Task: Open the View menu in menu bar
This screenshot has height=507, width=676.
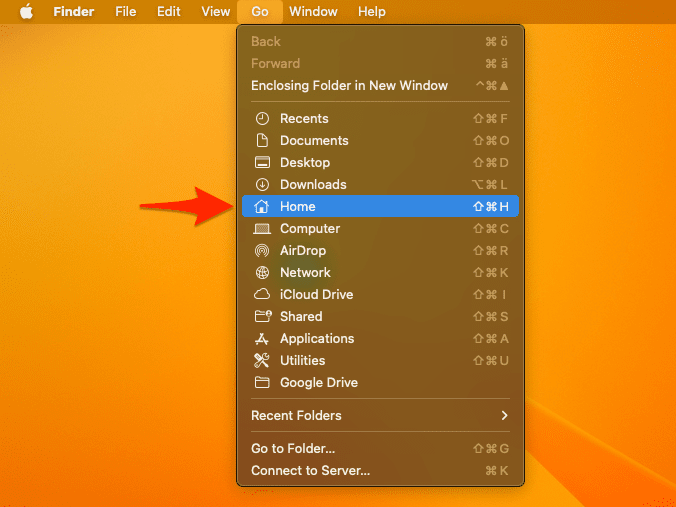Action: point(215,12)
